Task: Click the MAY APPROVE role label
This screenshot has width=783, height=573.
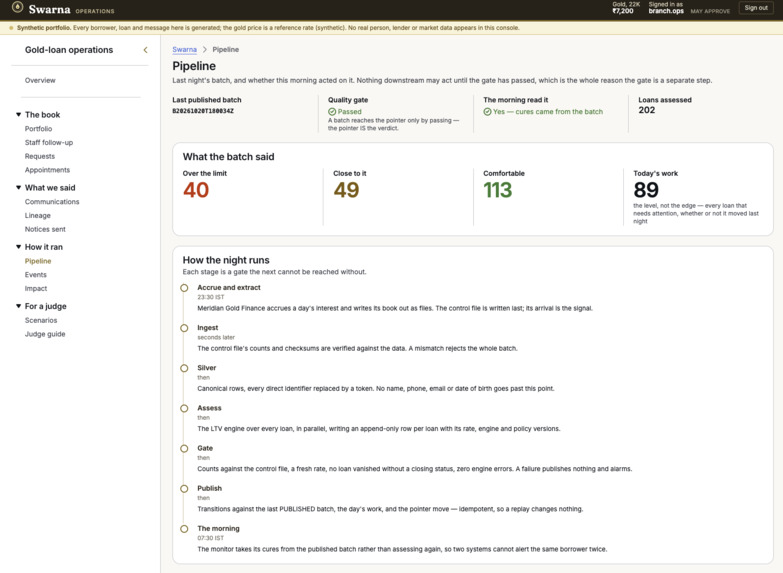Action: tap(710, 11)
